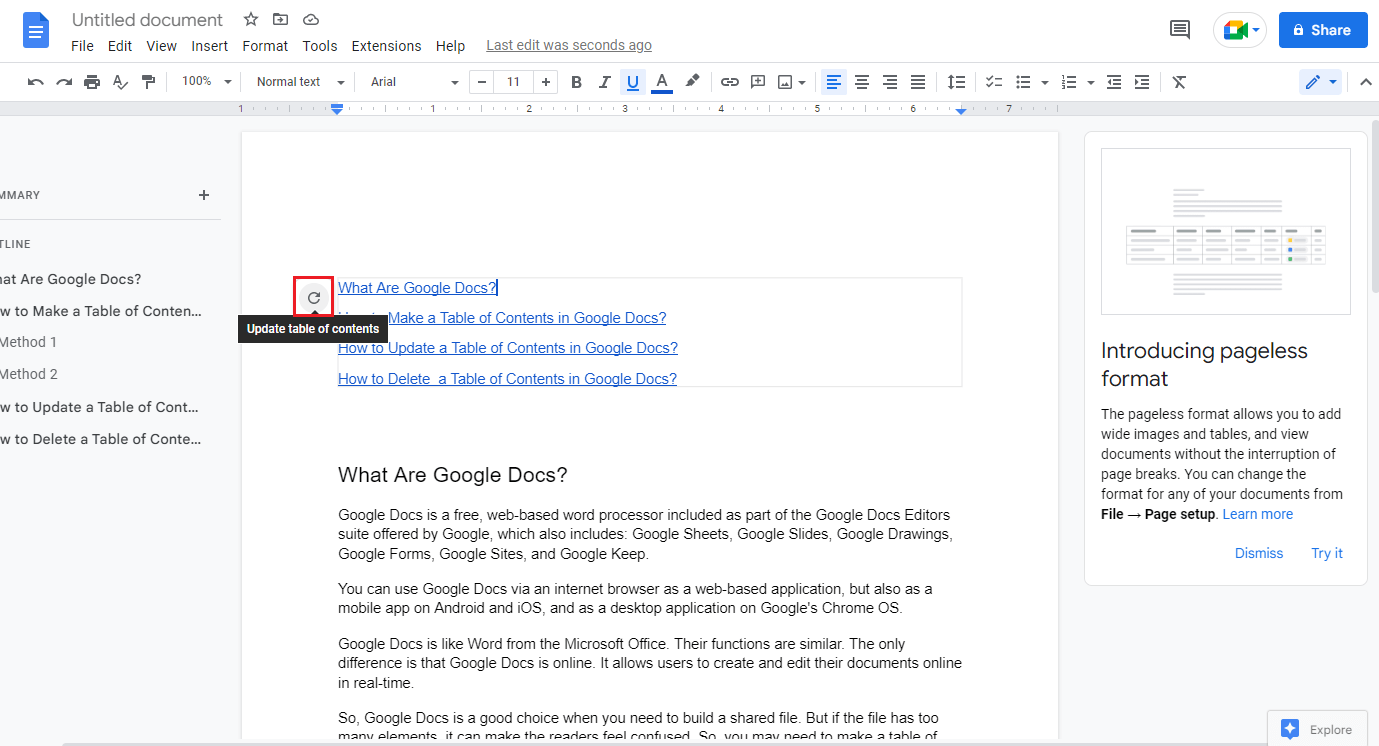This screenshot has width=1379, height=746.
Task: Open the Learn more link
Action: (1258, 514)
